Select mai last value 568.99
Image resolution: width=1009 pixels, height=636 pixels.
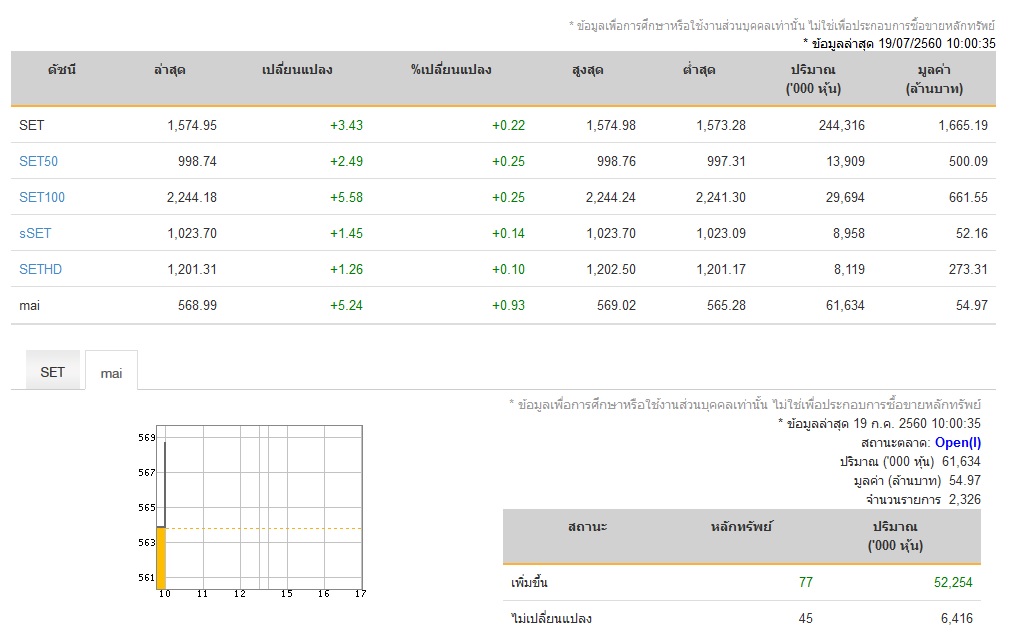pos(197,305)
